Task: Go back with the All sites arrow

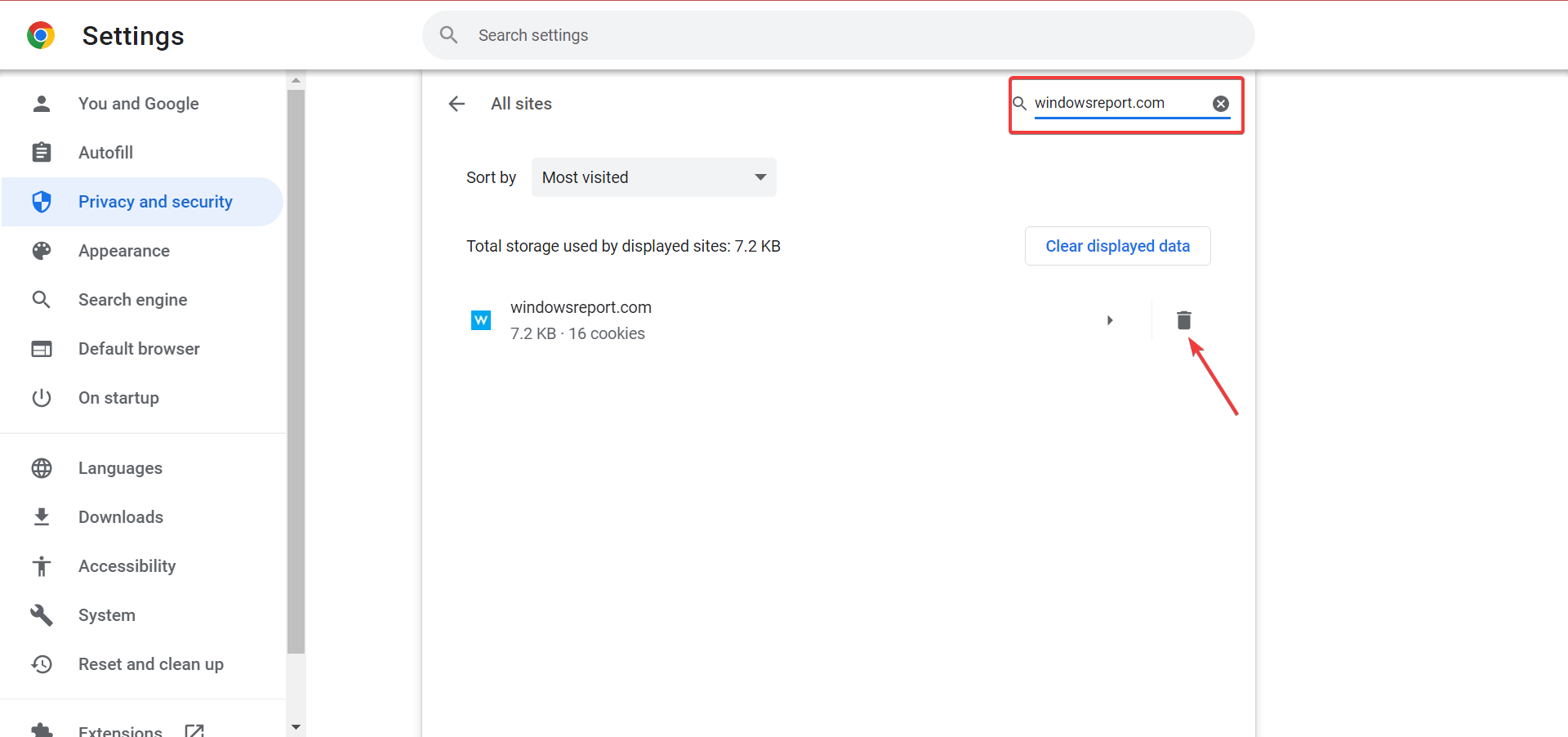Action: point(457,104)
